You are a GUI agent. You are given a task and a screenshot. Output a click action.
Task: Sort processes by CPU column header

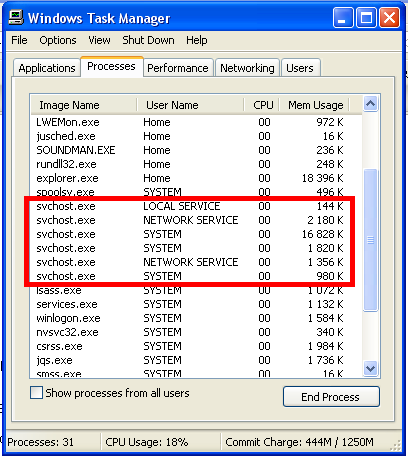click(262, 105)
